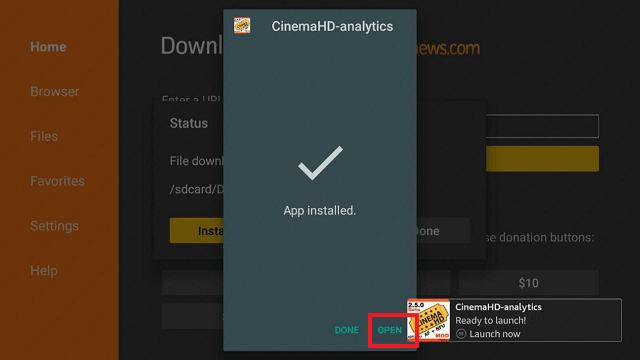Click the URL input field in Downloader
640x360 pixels.
[x=542, y=126]
